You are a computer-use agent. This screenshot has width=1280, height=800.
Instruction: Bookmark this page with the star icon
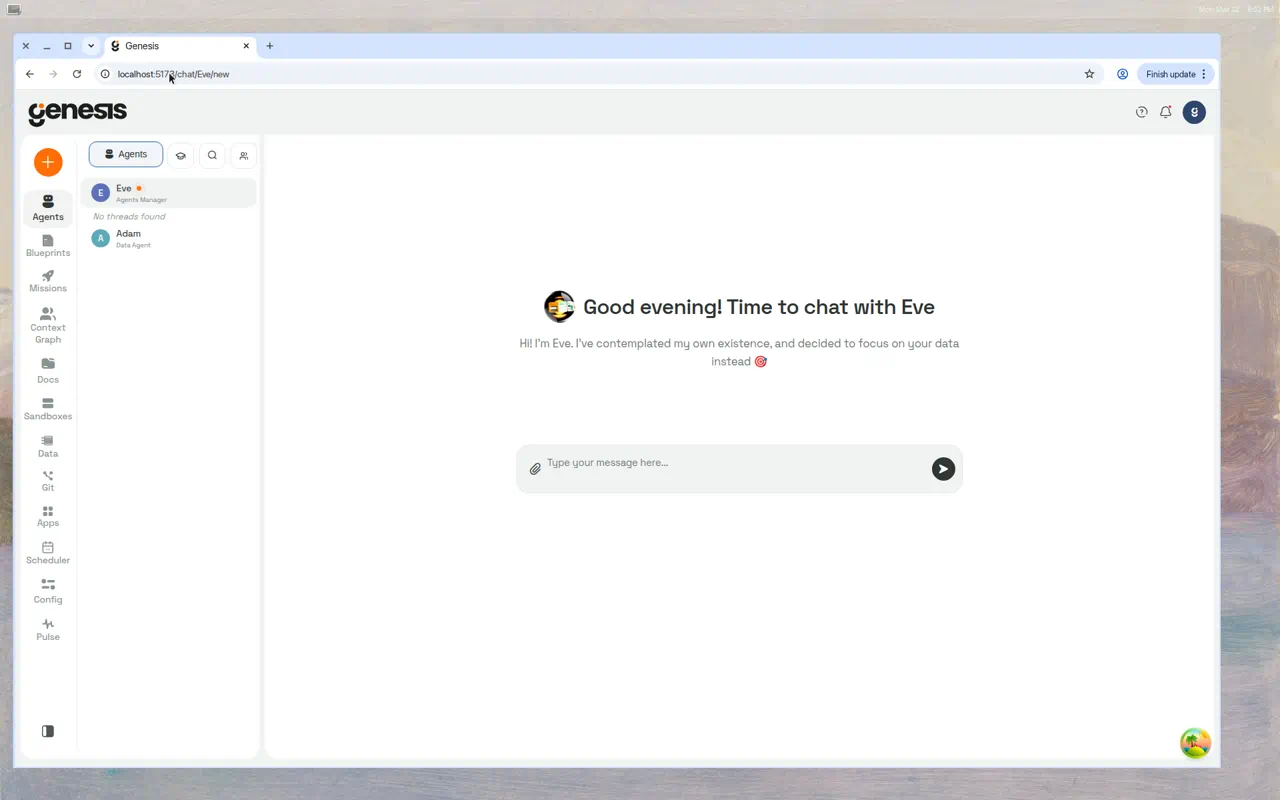(x=1089, y=74)
